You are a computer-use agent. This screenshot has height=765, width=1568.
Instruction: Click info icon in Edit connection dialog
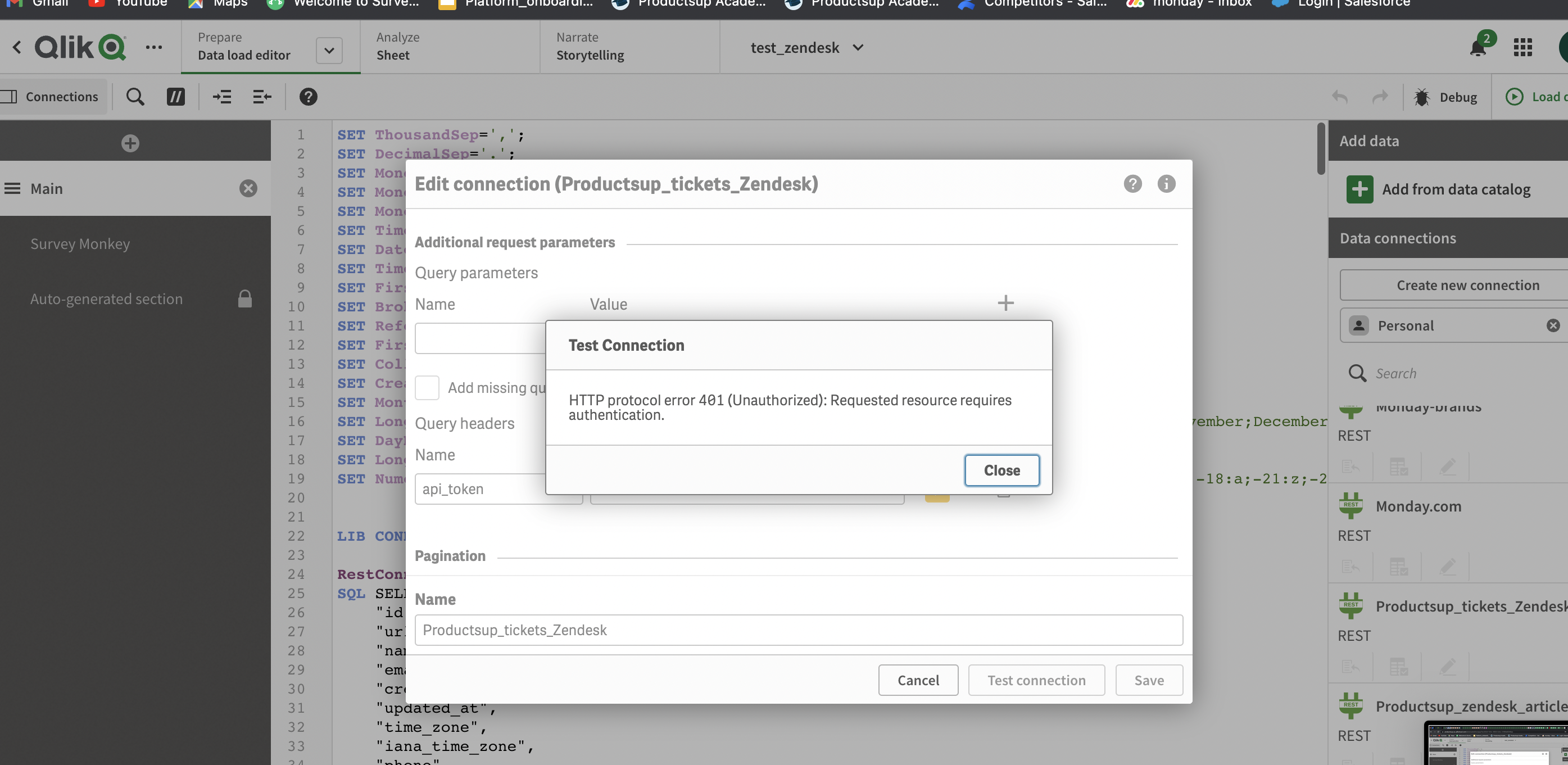pos(1166,184)
